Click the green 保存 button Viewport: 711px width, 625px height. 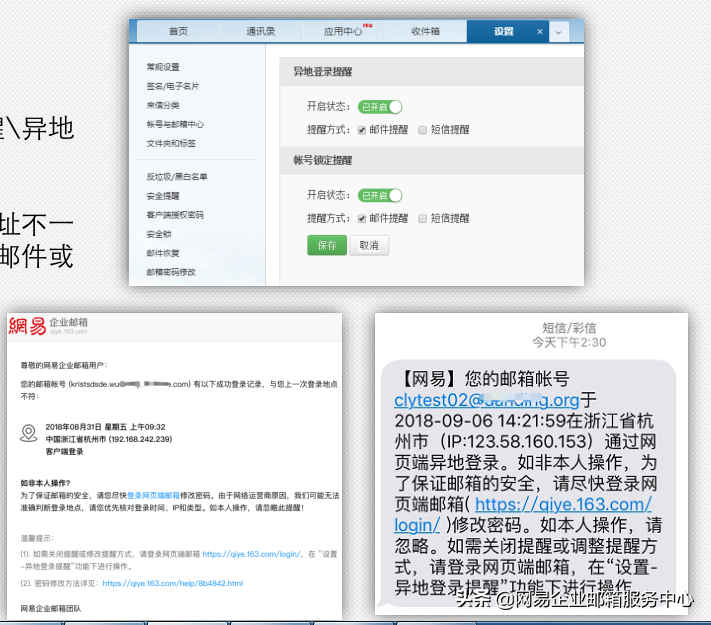pos(327,245)
